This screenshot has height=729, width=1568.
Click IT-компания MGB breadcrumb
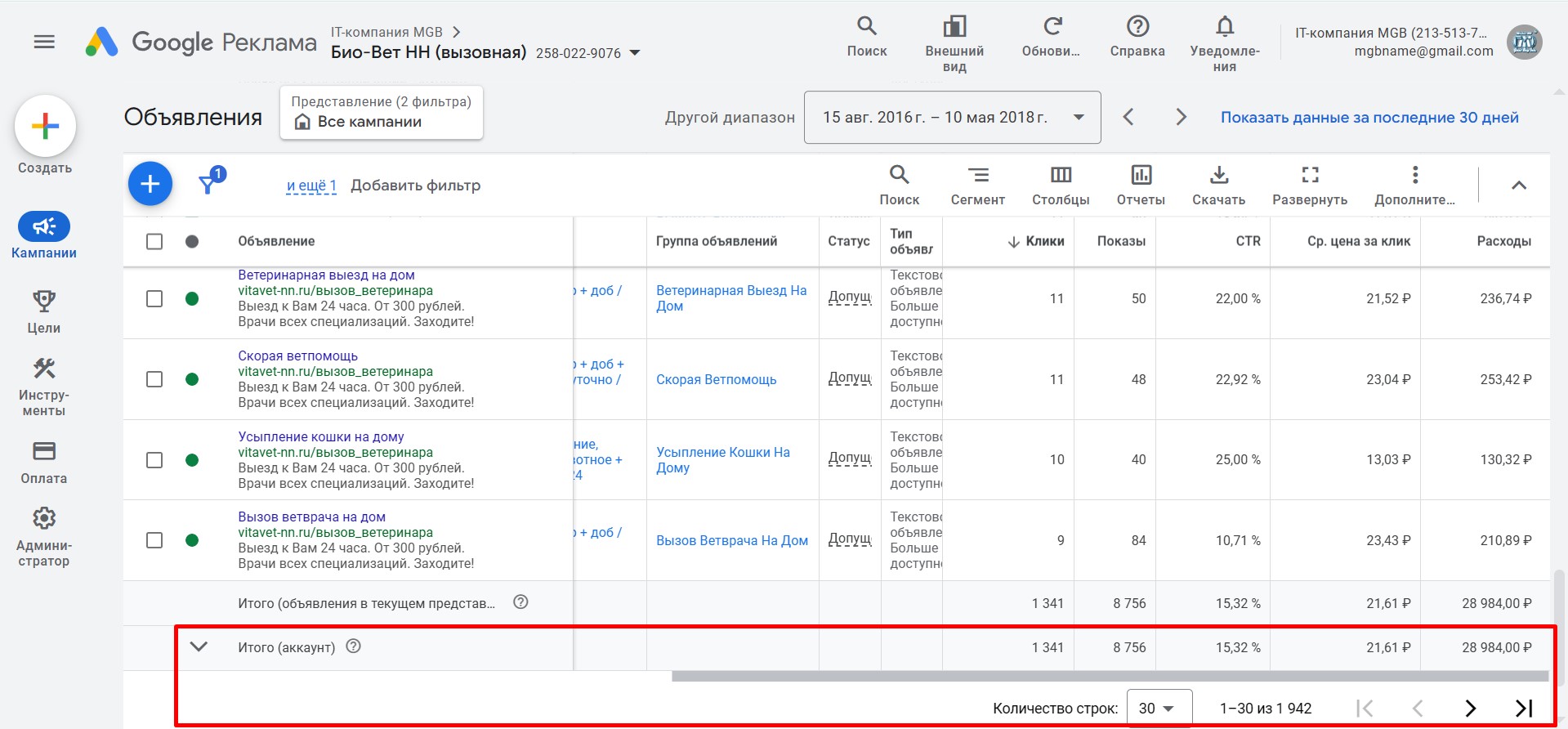[x=386, y=32]
